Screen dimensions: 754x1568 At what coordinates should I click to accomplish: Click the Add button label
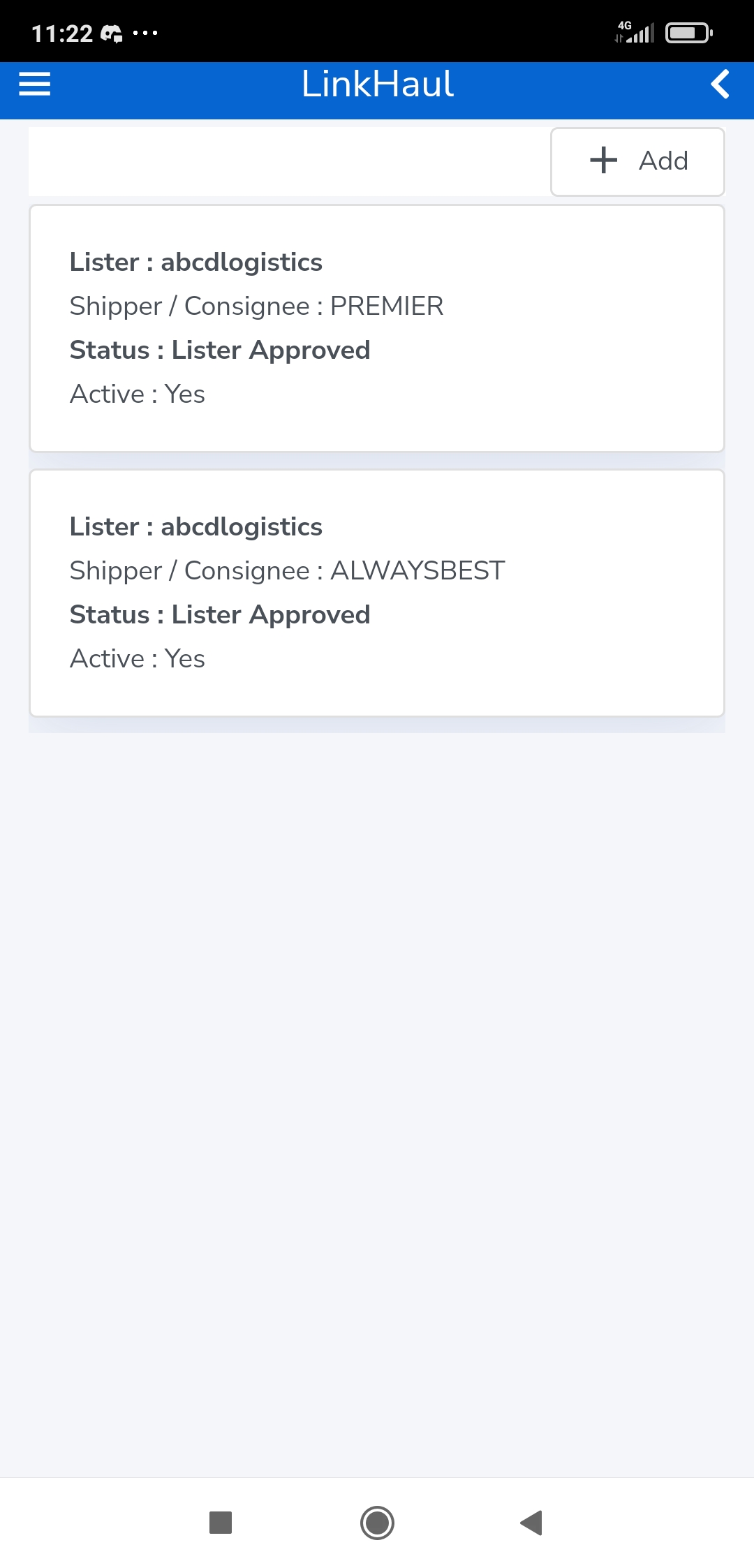[663, 161]
